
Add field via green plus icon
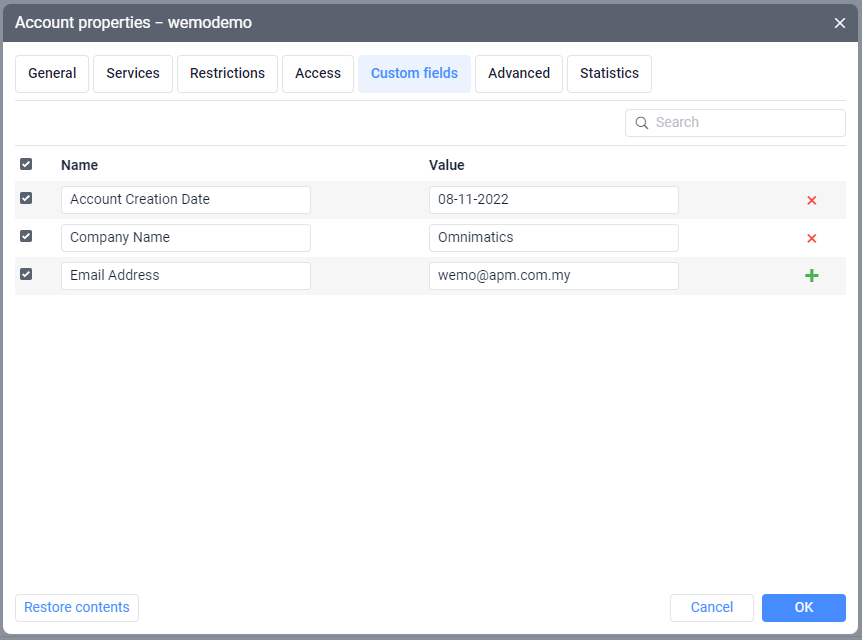(x=811, y=275)
